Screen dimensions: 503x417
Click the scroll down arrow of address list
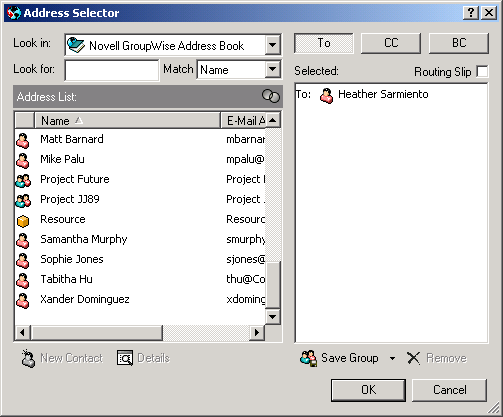coord(273,317)
